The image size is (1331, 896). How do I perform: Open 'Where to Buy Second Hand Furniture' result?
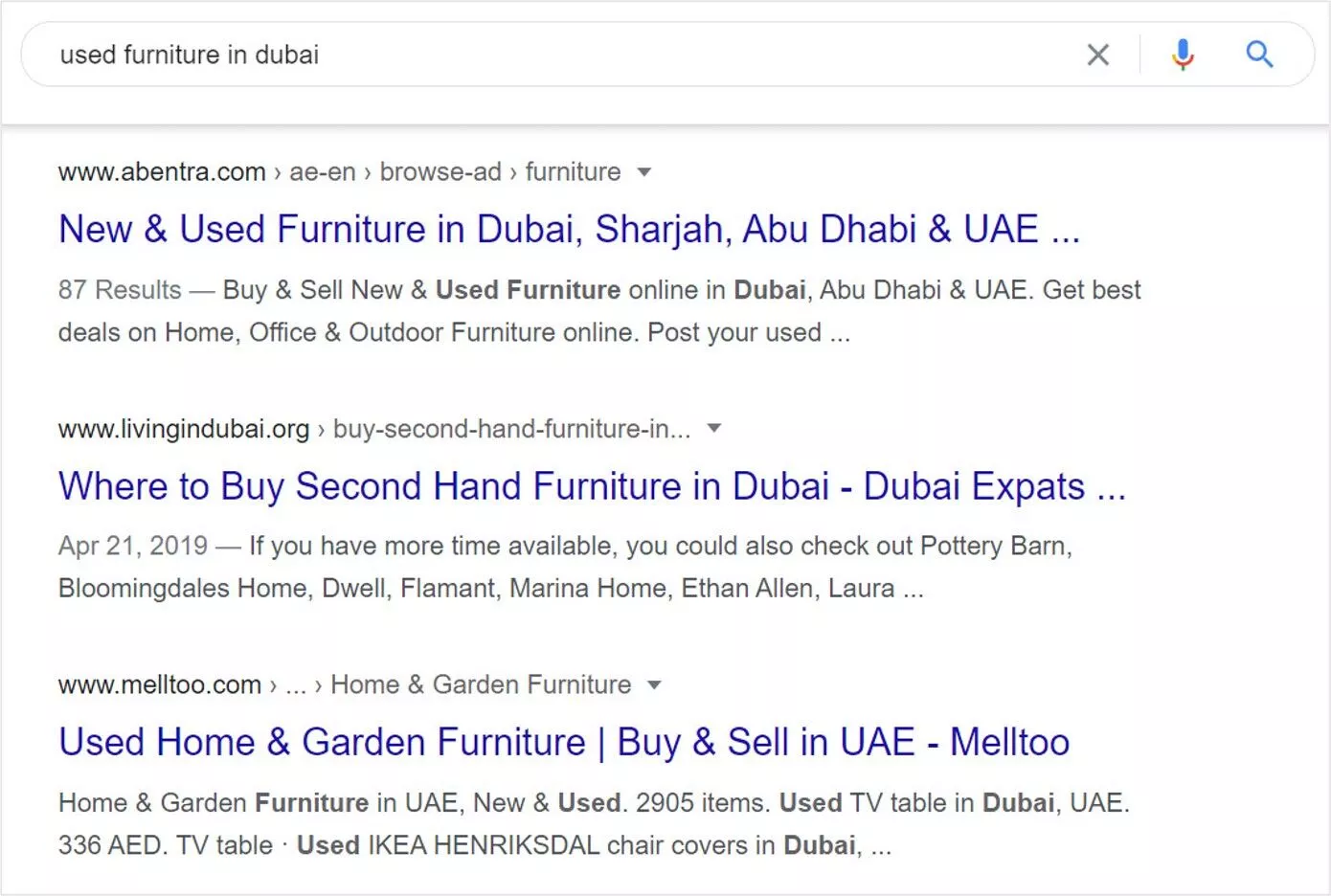(592, 486)
